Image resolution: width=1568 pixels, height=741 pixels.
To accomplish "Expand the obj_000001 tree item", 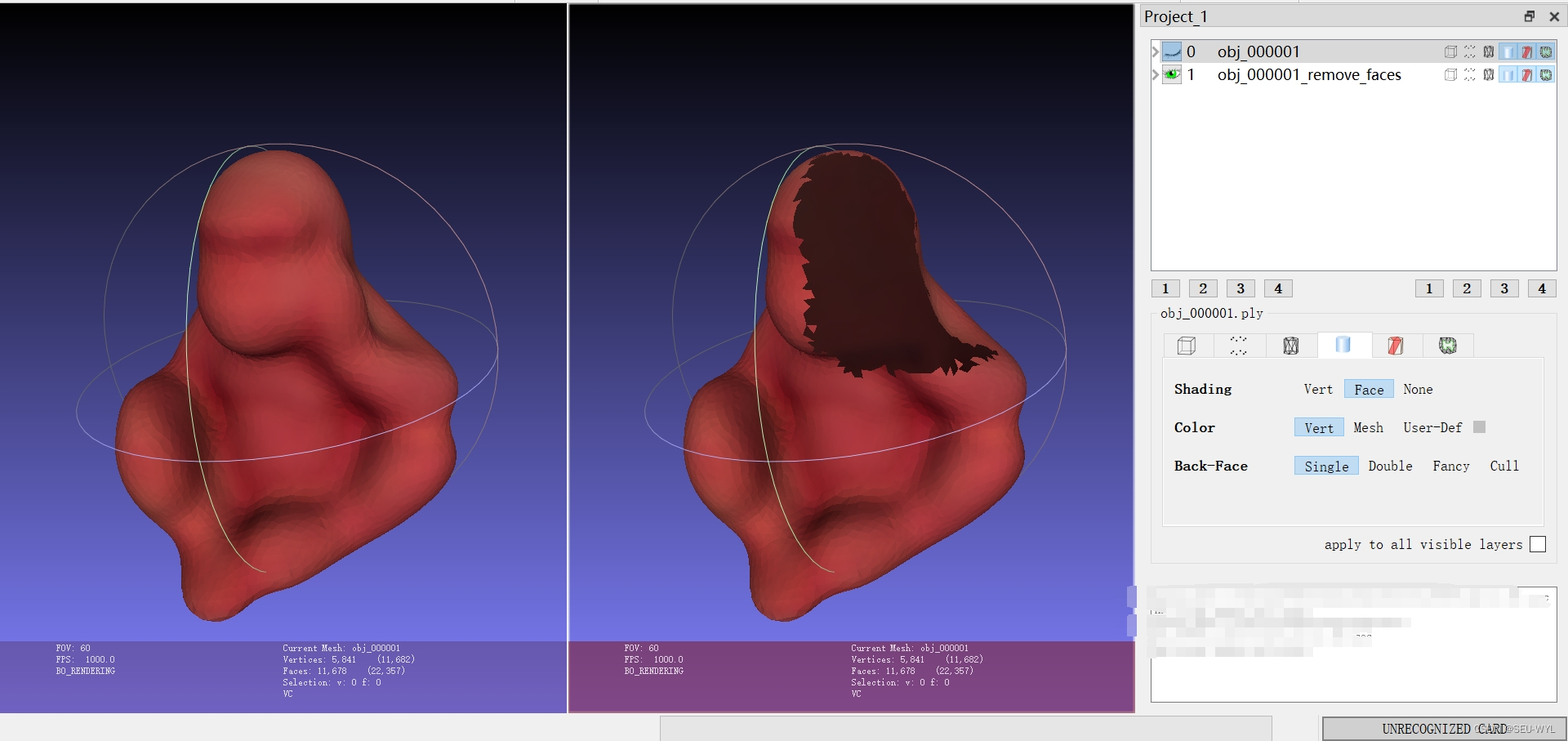I will (1155, 51).
